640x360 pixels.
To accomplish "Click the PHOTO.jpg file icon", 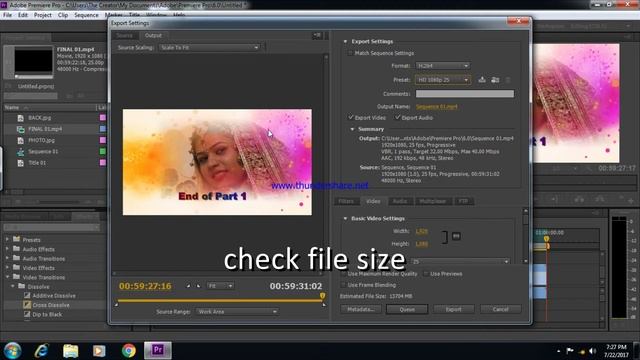I will point(20,140).
